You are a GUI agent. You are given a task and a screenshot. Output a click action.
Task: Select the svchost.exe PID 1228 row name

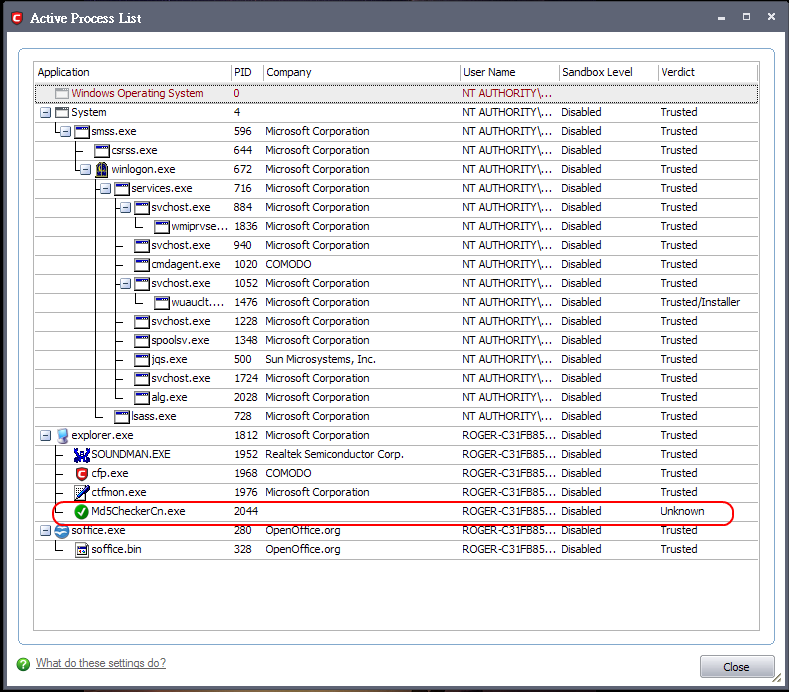(181, 322)
